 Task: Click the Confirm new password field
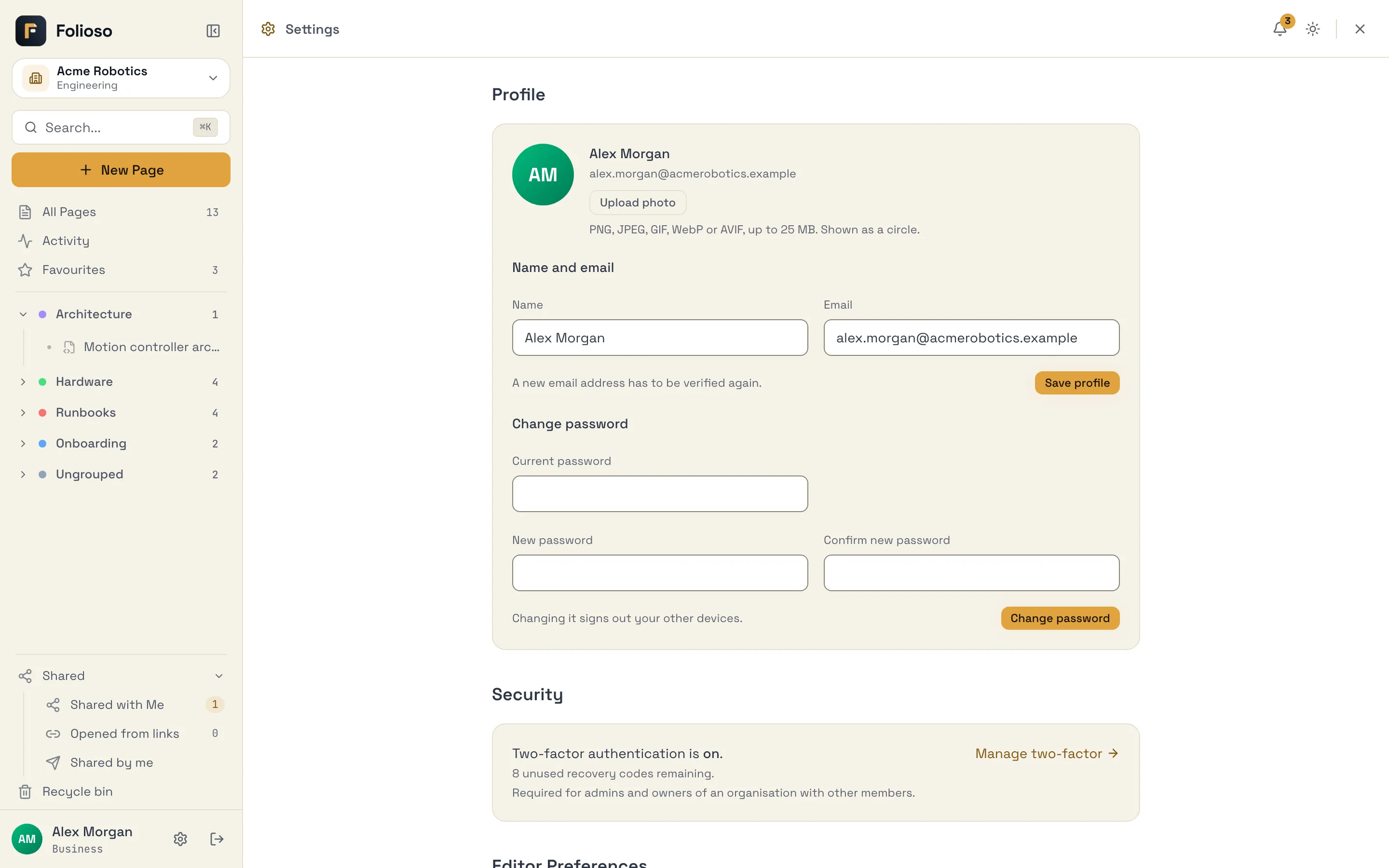(x=971, y=573)
